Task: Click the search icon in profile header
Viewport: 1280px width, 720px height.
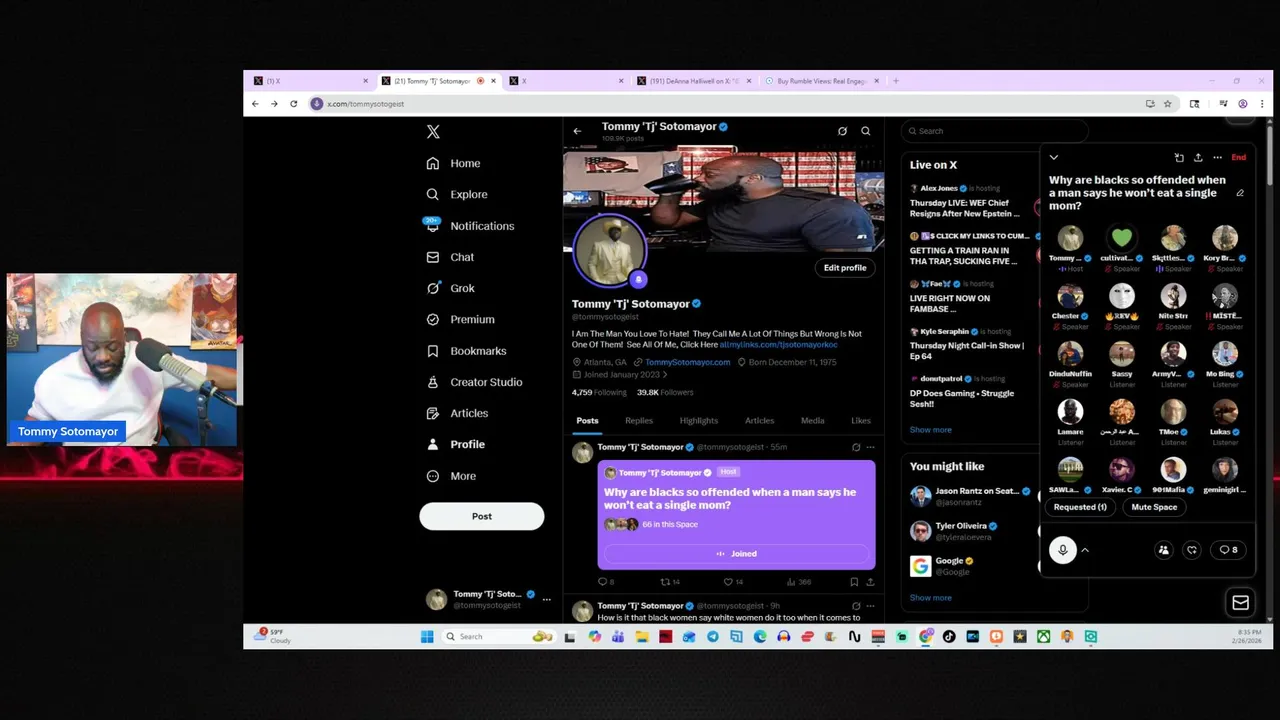Action: pos(866,131)
